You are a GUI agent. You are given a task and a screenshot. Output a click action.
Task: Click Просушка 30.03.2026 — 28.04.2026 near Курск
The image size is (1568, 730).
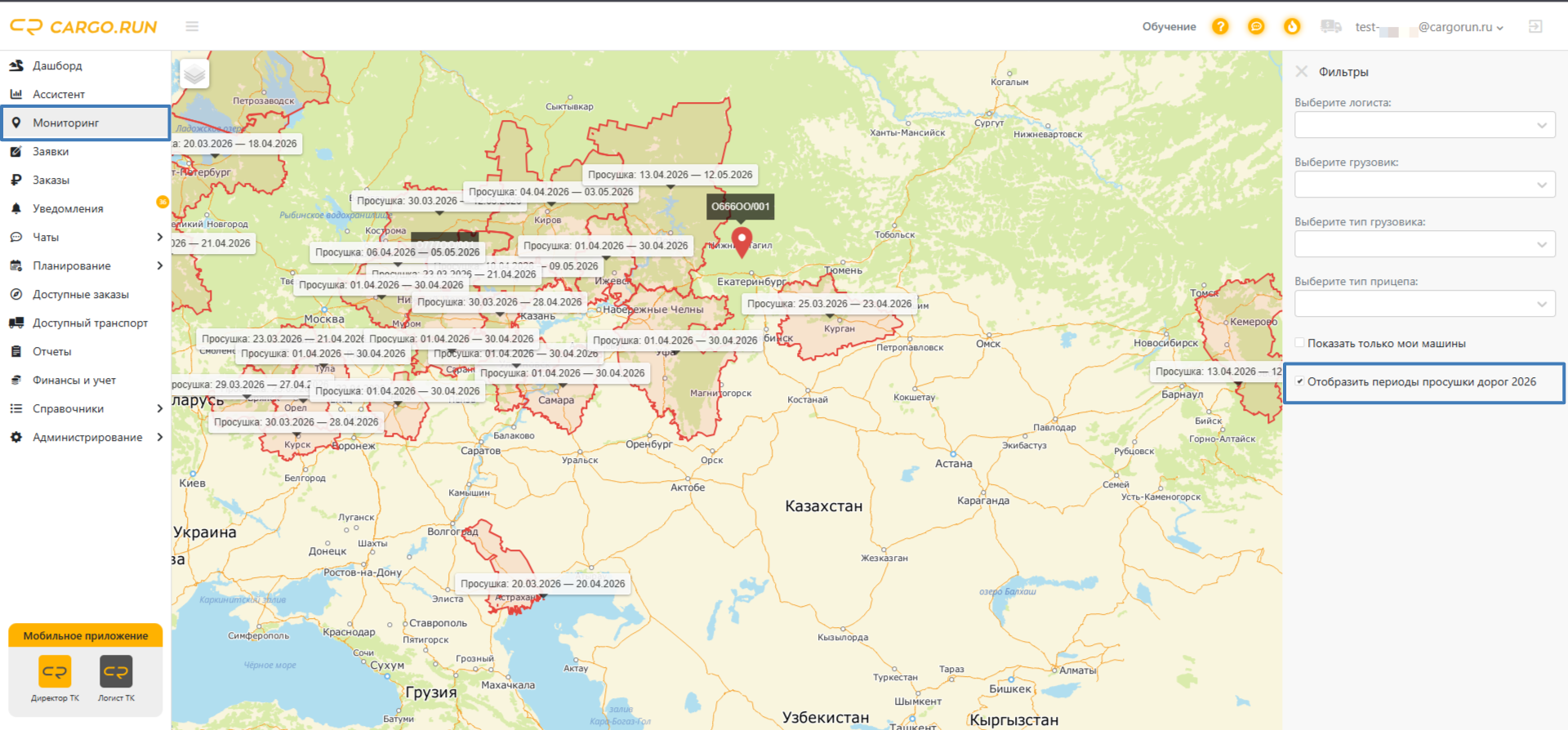296,422
